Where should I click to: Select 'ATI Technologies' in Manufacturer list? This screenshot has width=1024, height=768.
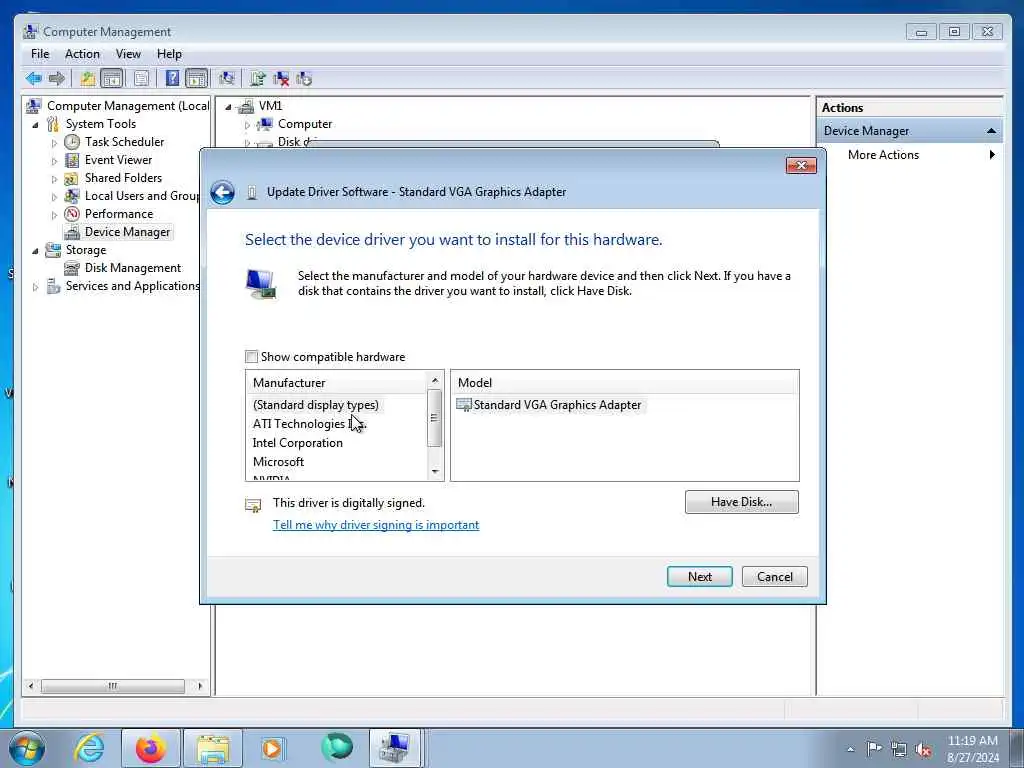[308, 424]
